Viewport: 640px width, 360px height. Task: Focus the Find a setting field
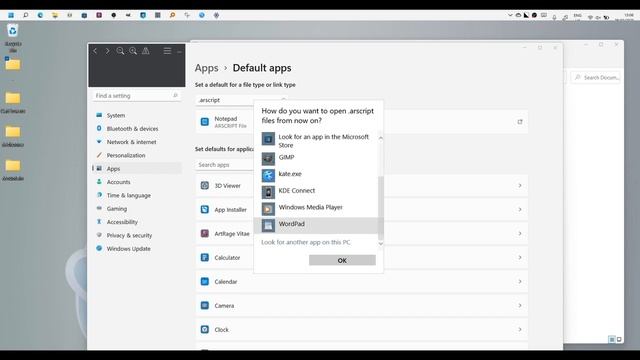[x=137, y=96]
